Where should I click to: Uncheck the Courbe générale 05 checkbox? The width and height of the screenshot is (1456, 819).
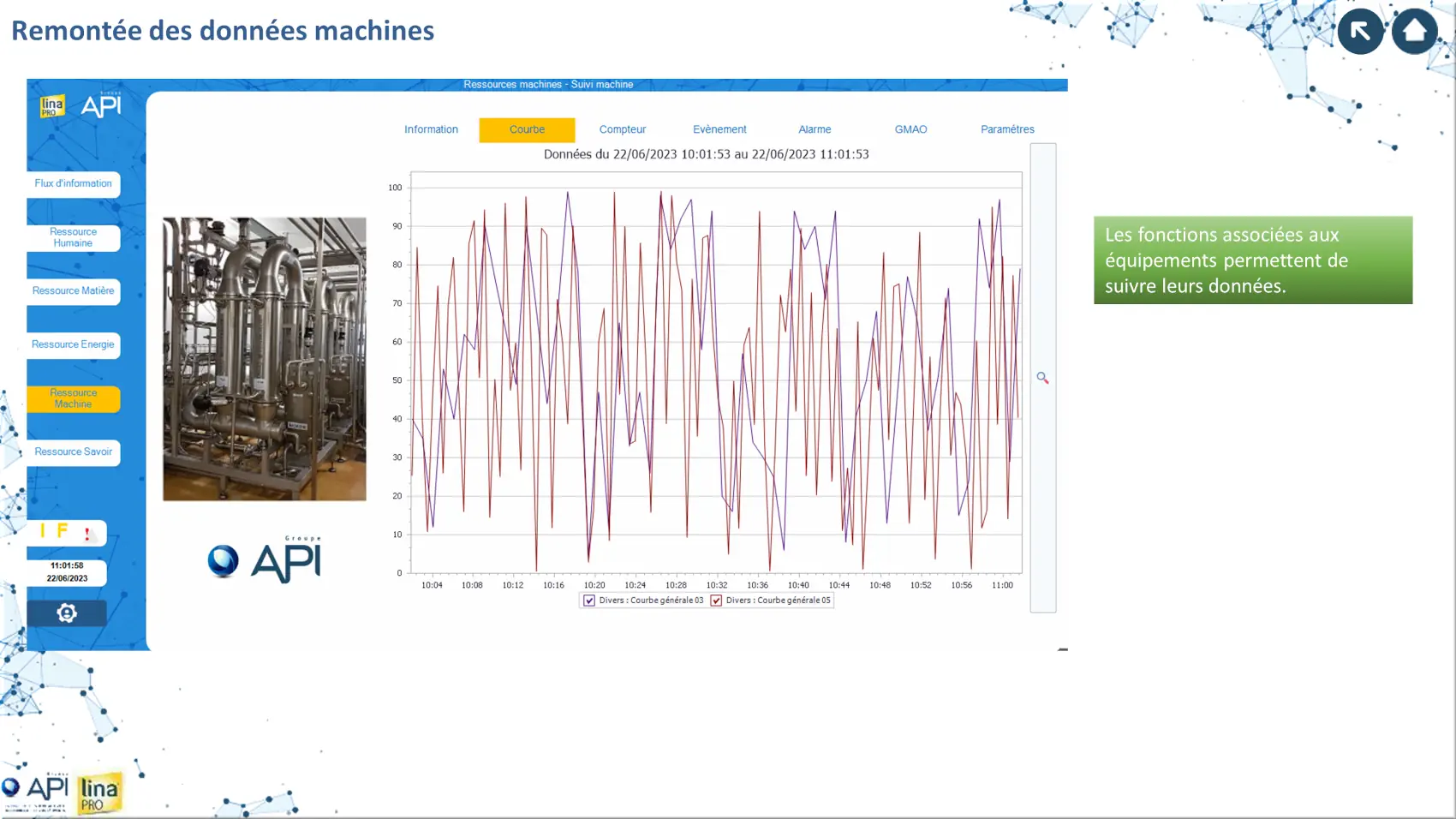coord(716,601)
